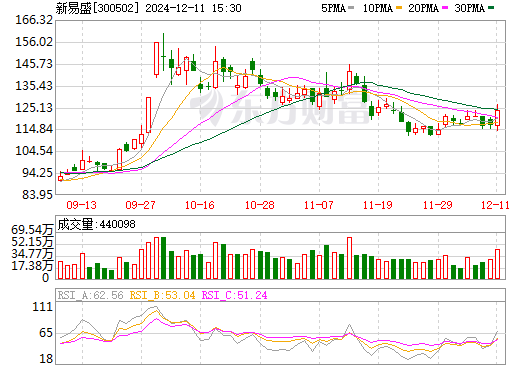
Task: Click the 111 RSI axis label
Action: point(43,307)
